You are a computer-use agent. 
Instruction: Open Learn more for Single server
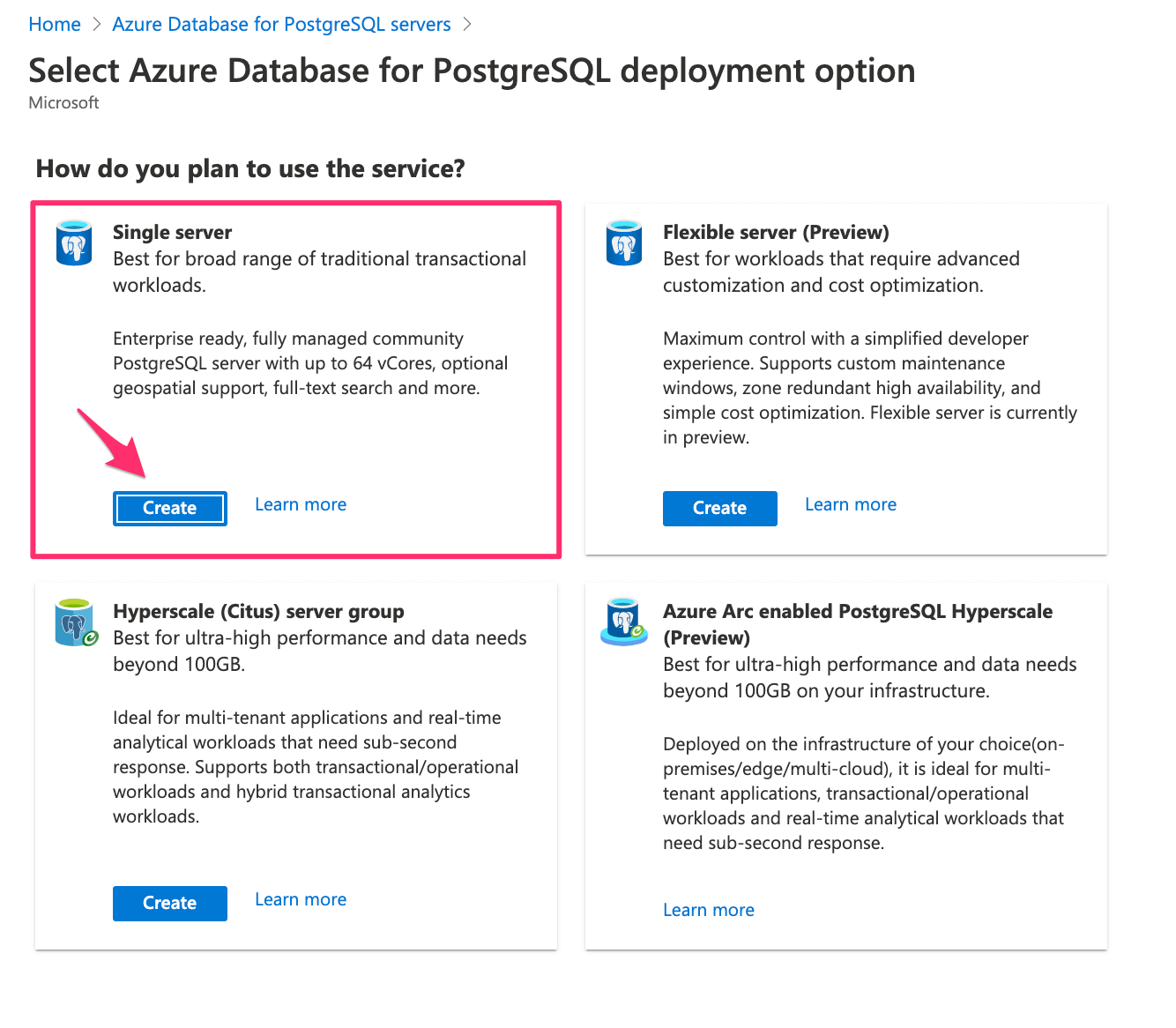[x=301, y=505]
